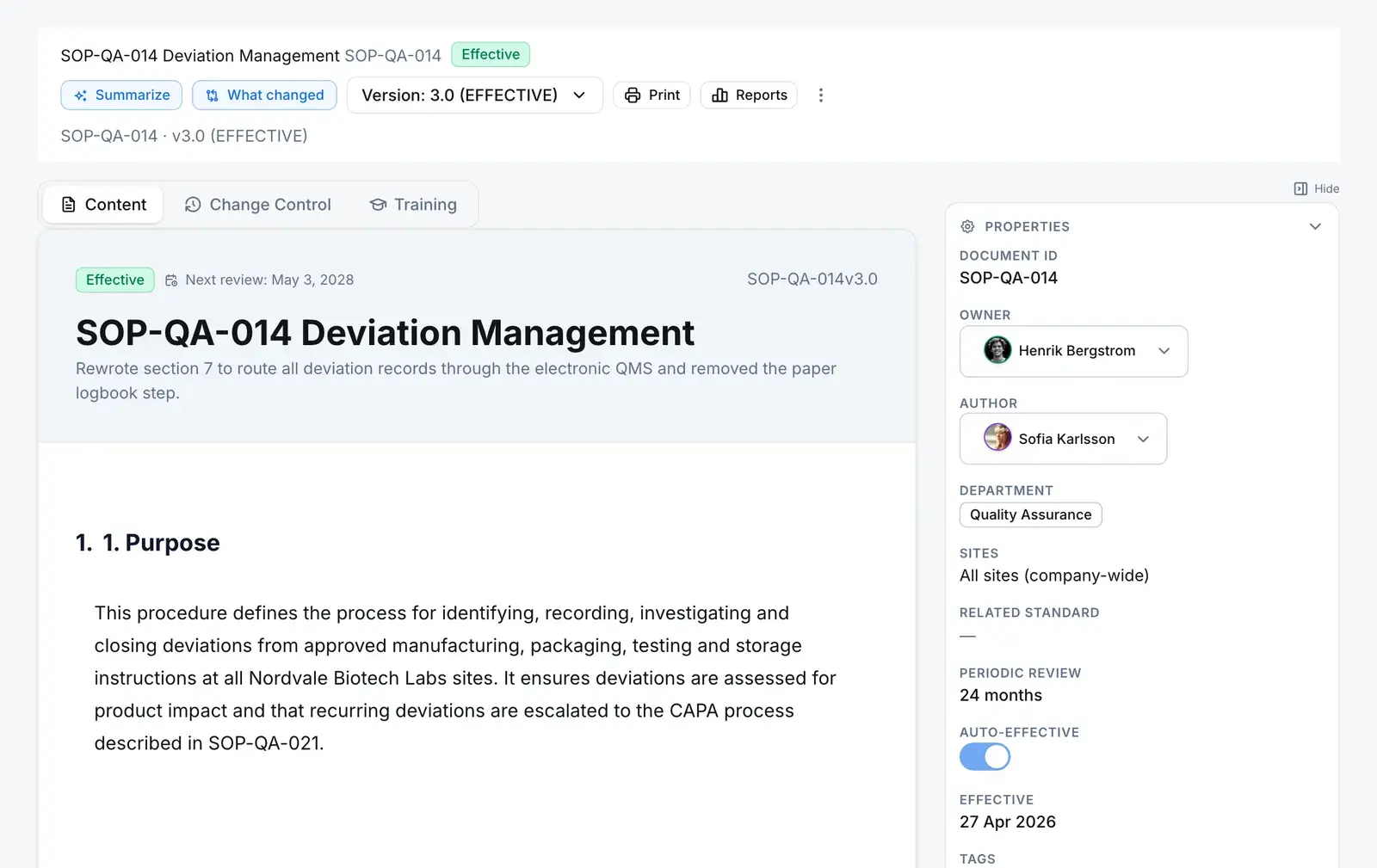Click the 24 months periodic review value
This screenshot has height=868, width=1377.
pyautogui.click(x=1001, y=695)
